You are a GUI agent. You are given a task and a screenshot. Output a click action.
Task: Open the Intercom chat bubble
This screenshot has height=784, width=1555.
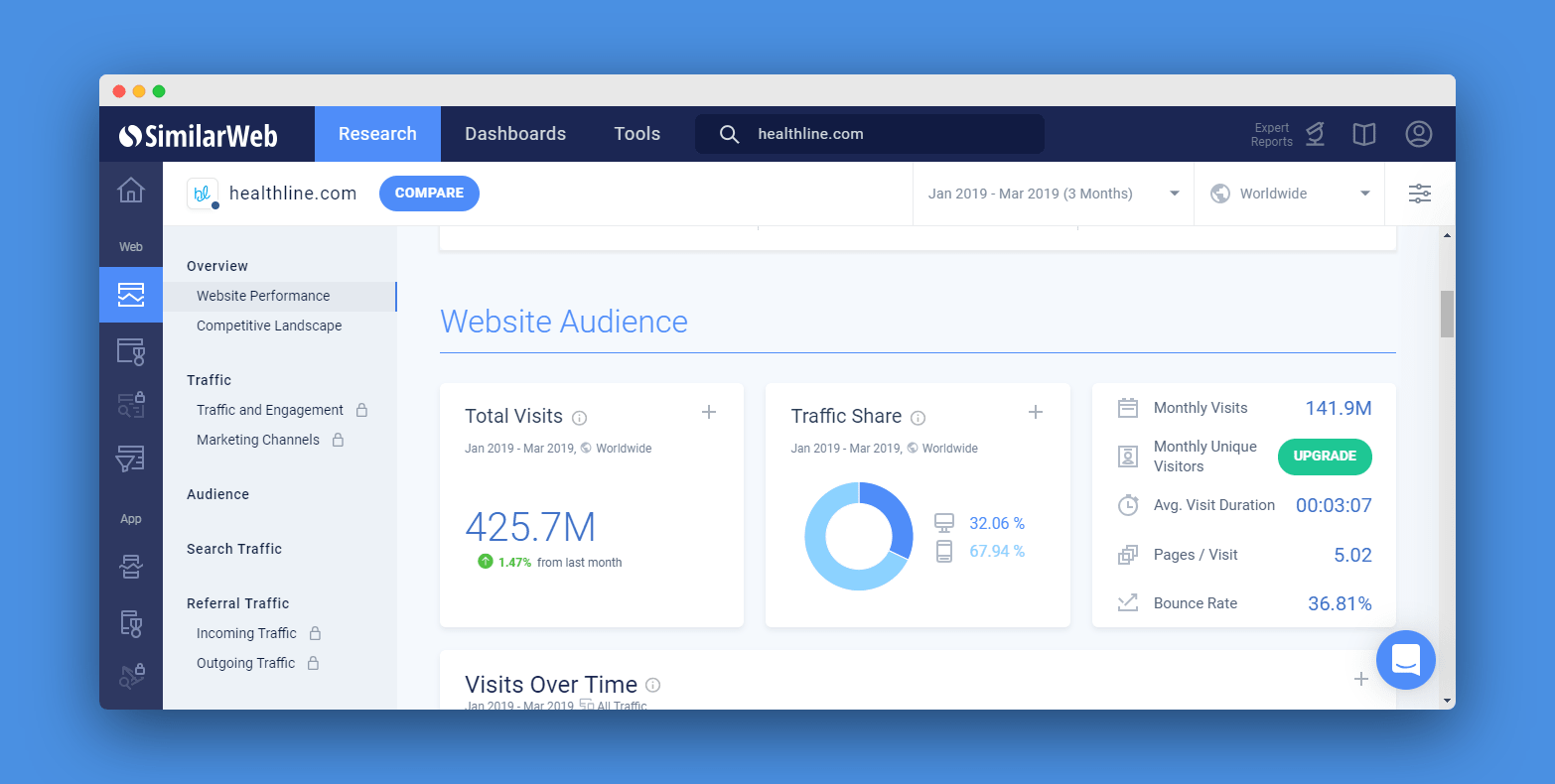(1406, 660)
